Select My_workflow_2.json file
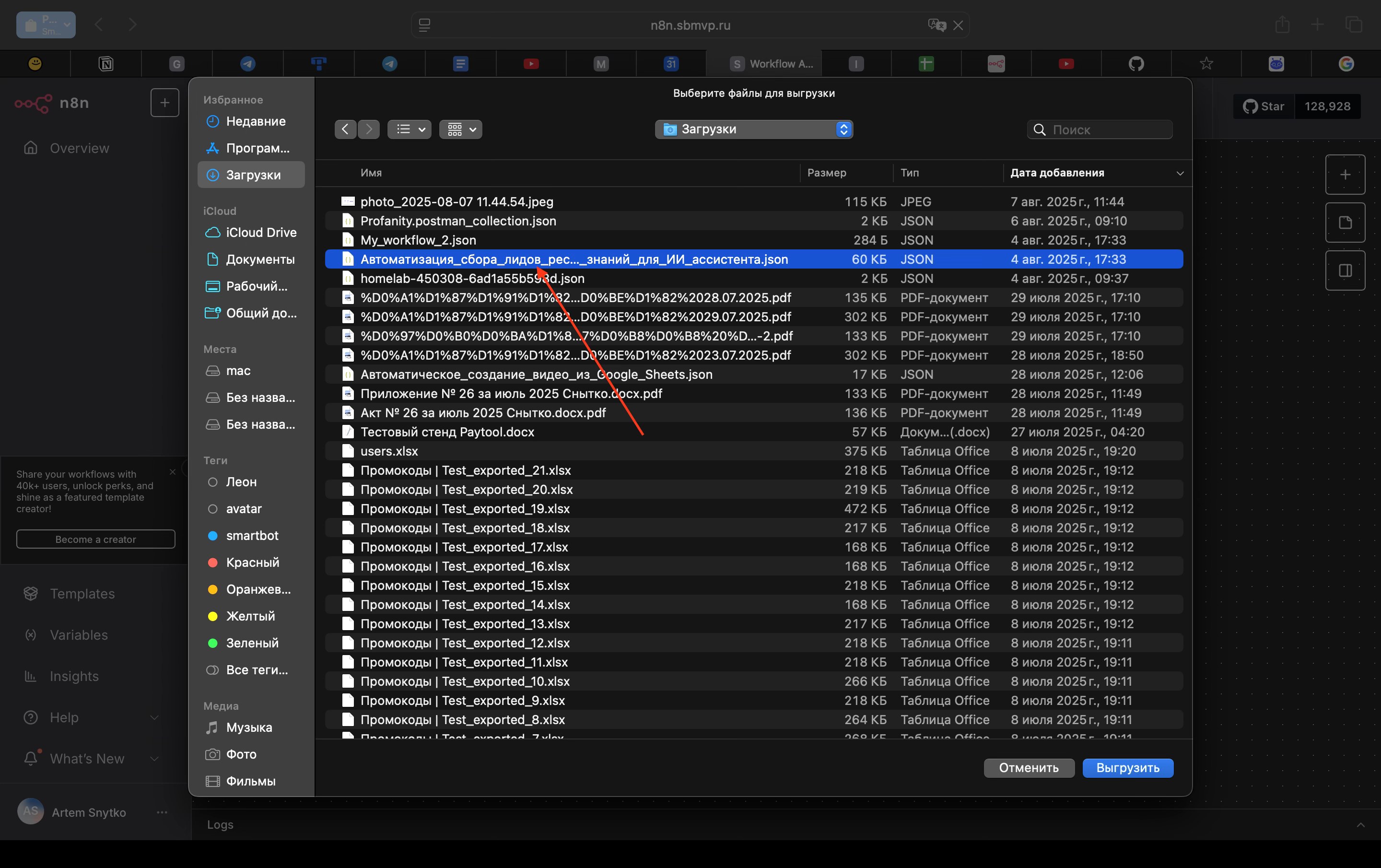 coord(418,240)
